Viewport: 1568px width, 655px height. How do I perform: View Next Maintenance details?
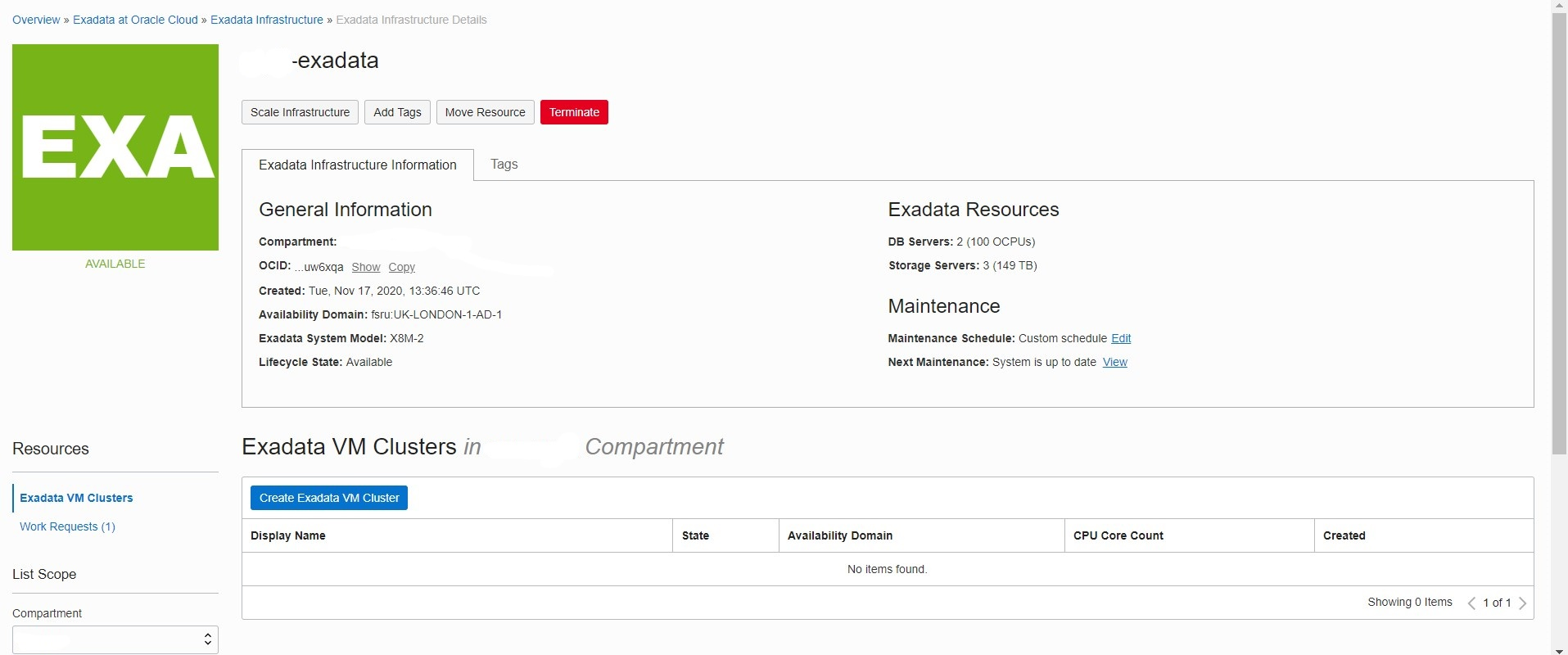click(x=1115, y=362)
